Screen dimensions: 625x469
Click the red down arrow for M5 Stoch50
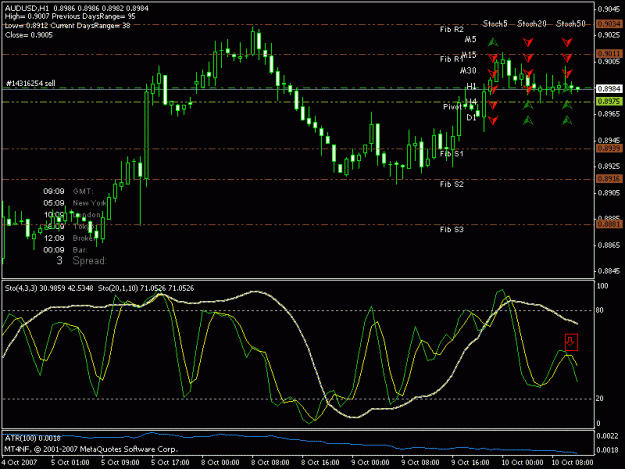click(567, 42)
